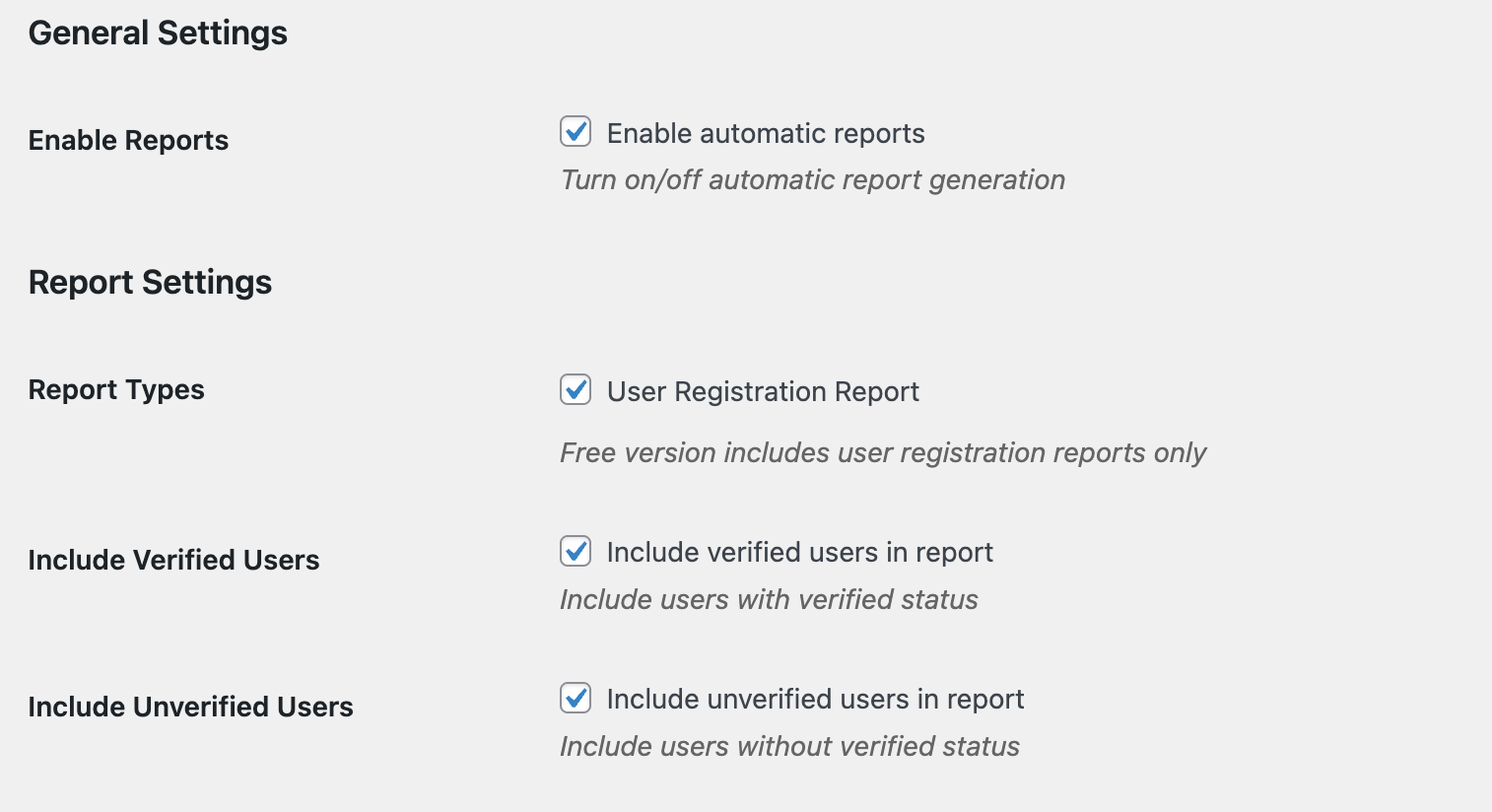Click 'Include users without verified status' hint

click(x=789, y=746)
